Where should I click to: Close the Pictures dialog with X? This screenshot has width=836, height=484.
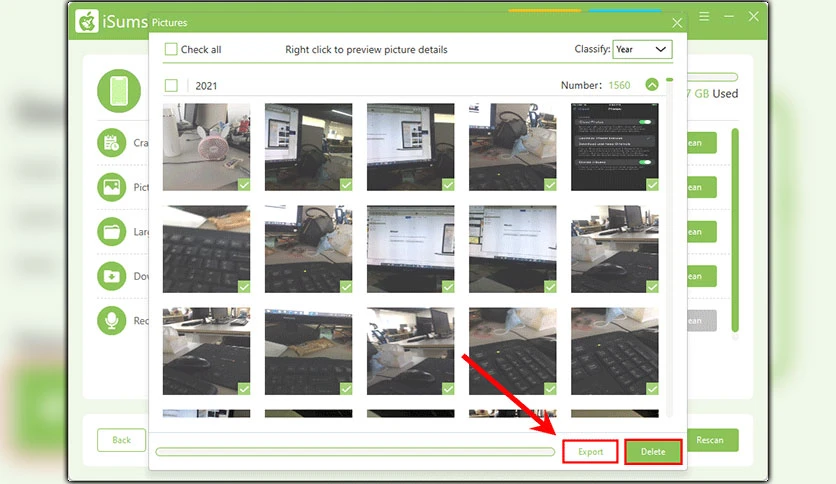(x=677, y=23)
